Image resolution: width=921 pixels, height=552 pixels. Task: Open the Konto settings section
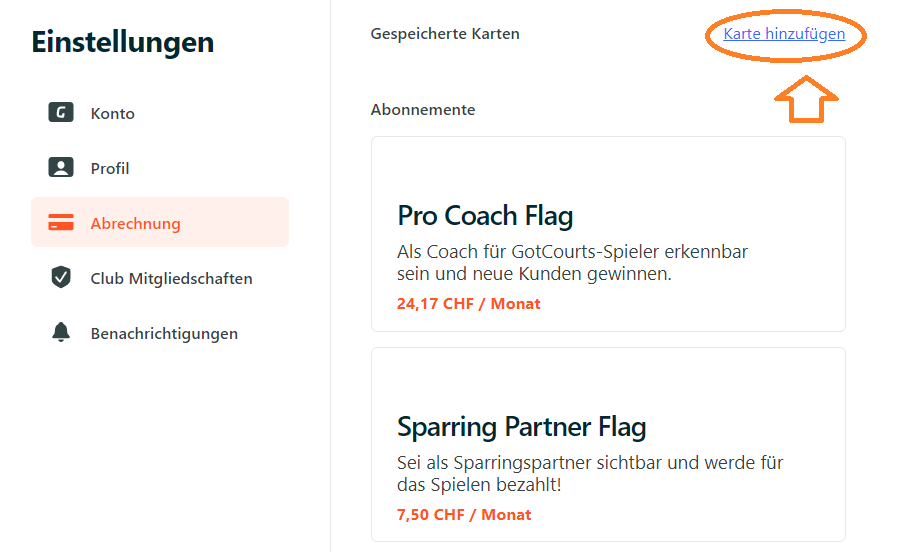point(160,113)
